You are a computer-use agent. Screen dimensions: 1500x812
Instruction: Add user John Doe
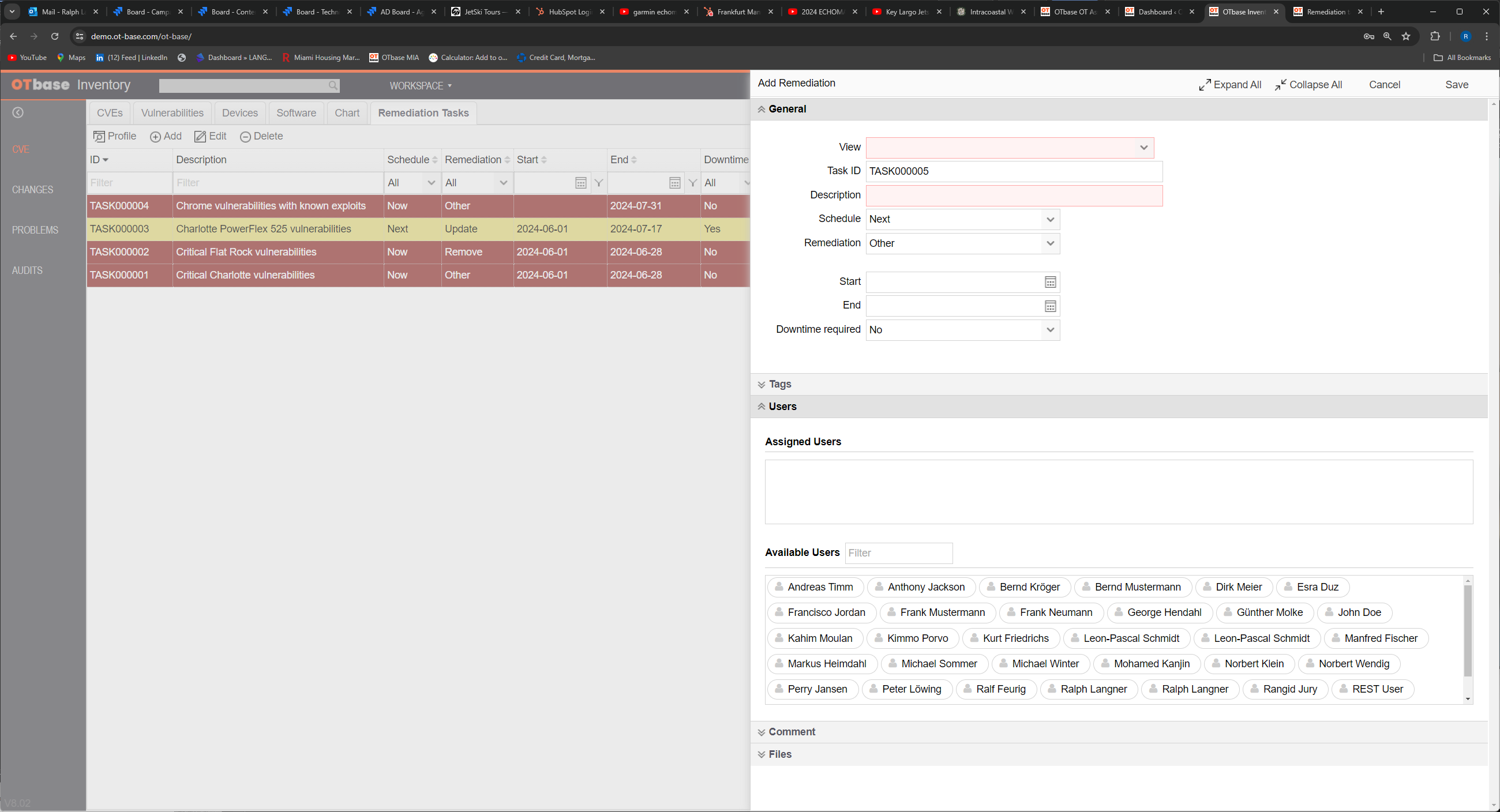[1354, 613]
